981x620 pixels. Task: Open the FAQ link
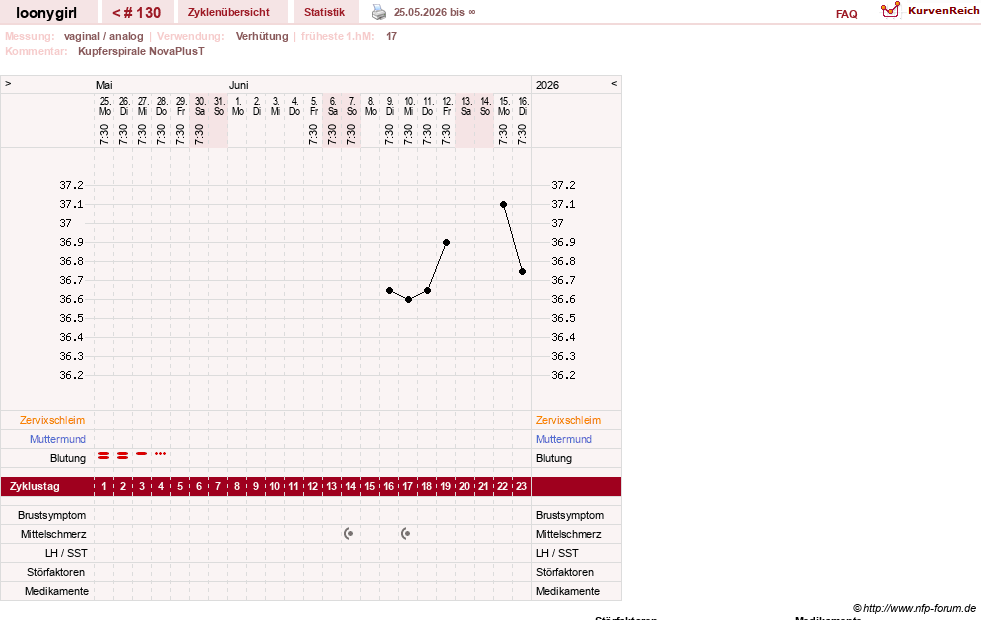click(846, 14)
